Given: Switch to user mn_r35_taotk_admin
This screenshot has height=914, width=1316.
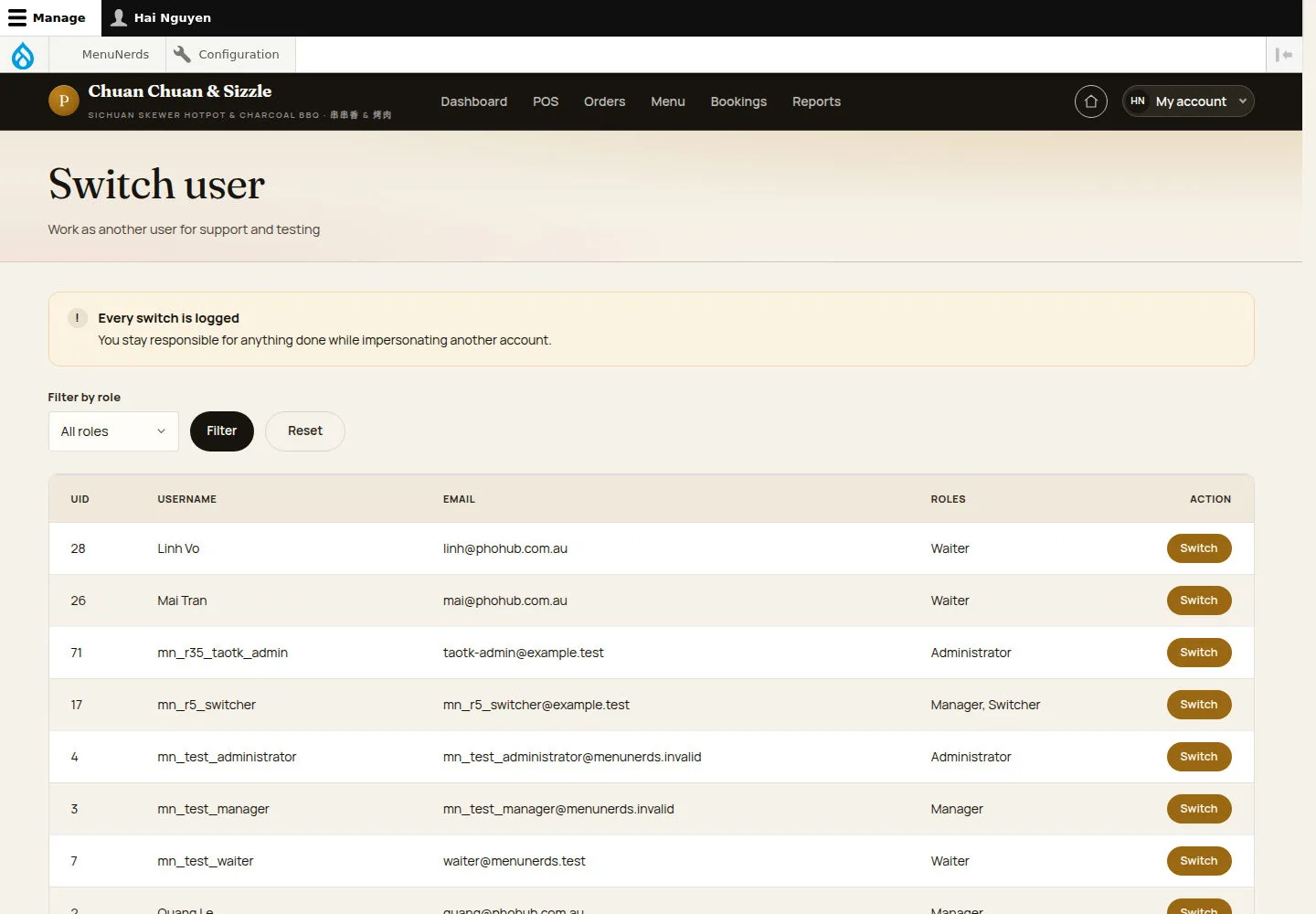Looking at the screenshot, I should click(1199, 653).
